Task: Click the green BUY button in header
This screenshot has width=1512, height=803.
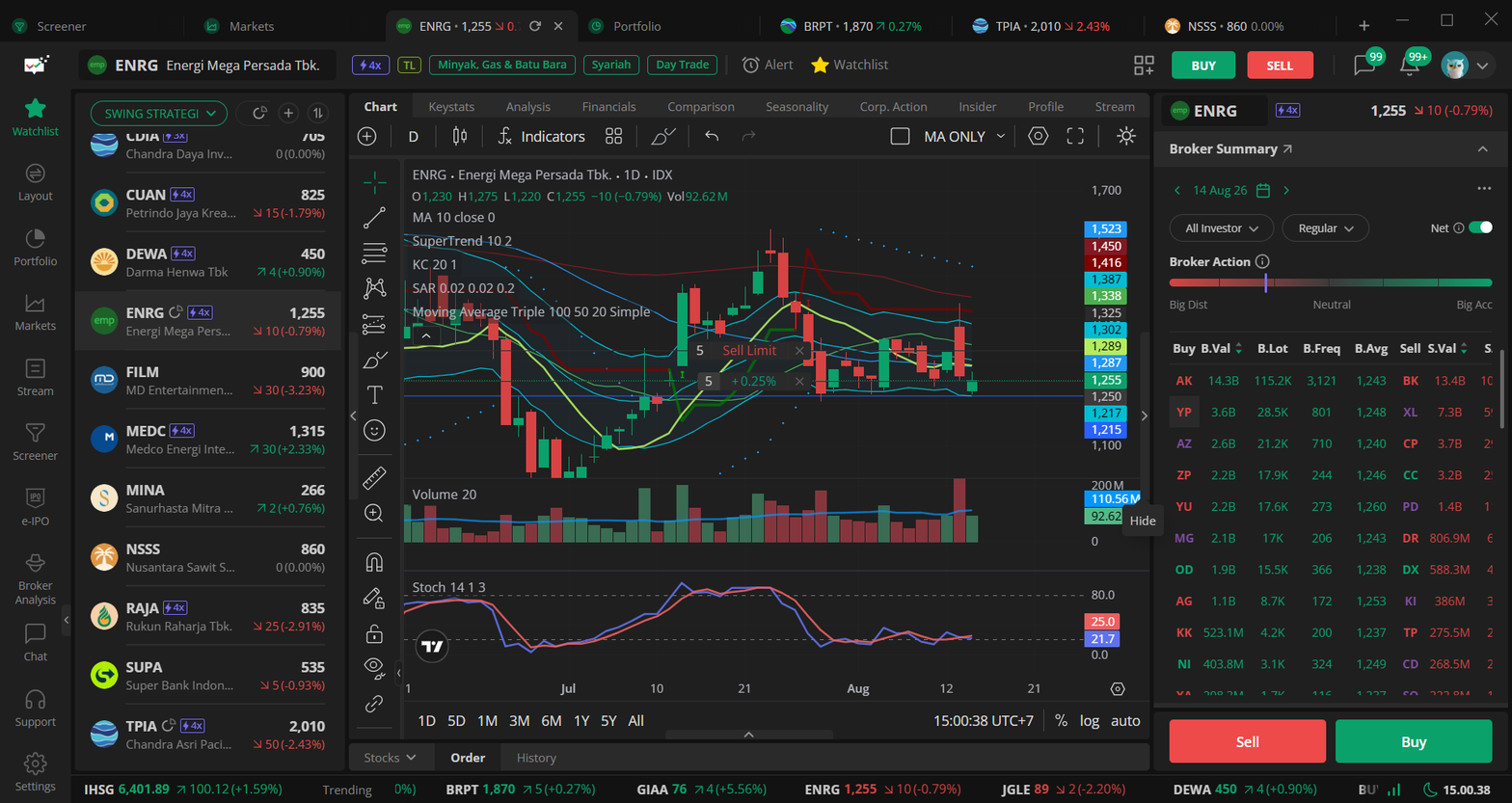Action: (x=1203, y=65)
